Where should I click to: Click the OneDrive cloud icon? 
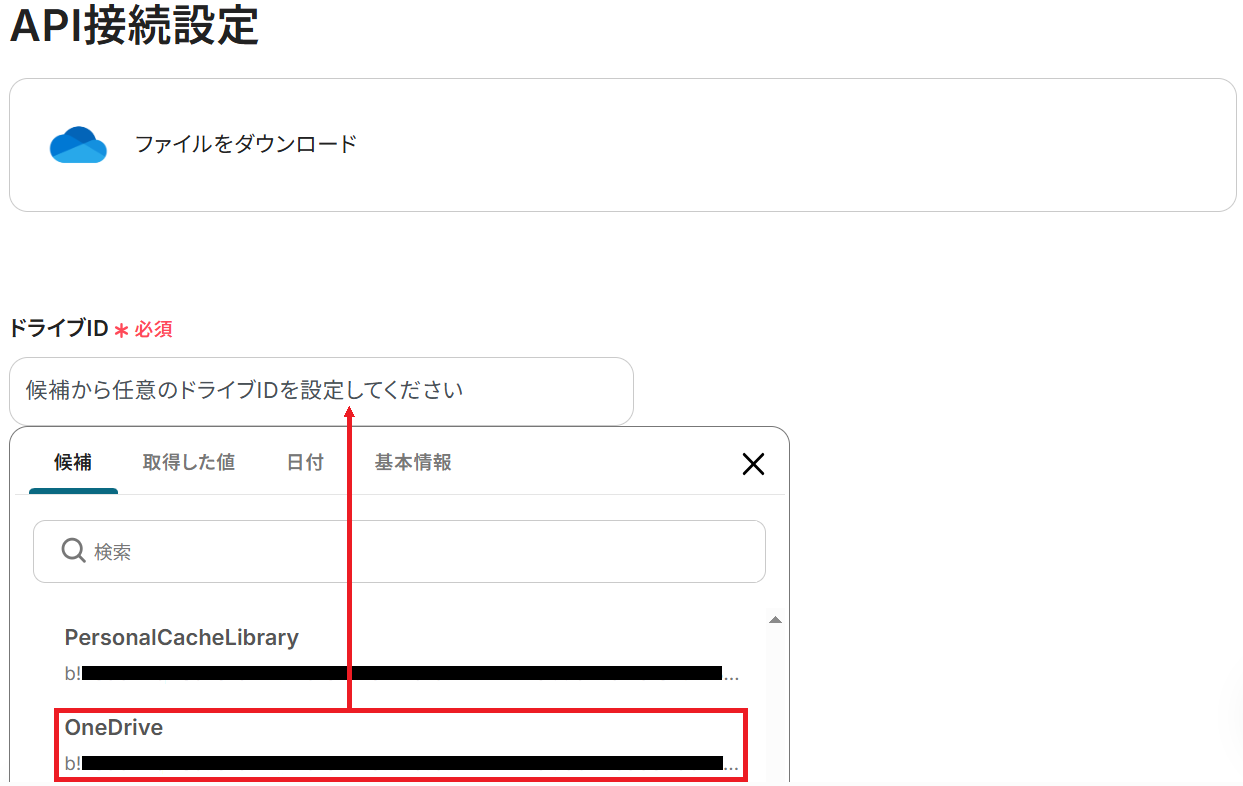click(x=78, y=145)
